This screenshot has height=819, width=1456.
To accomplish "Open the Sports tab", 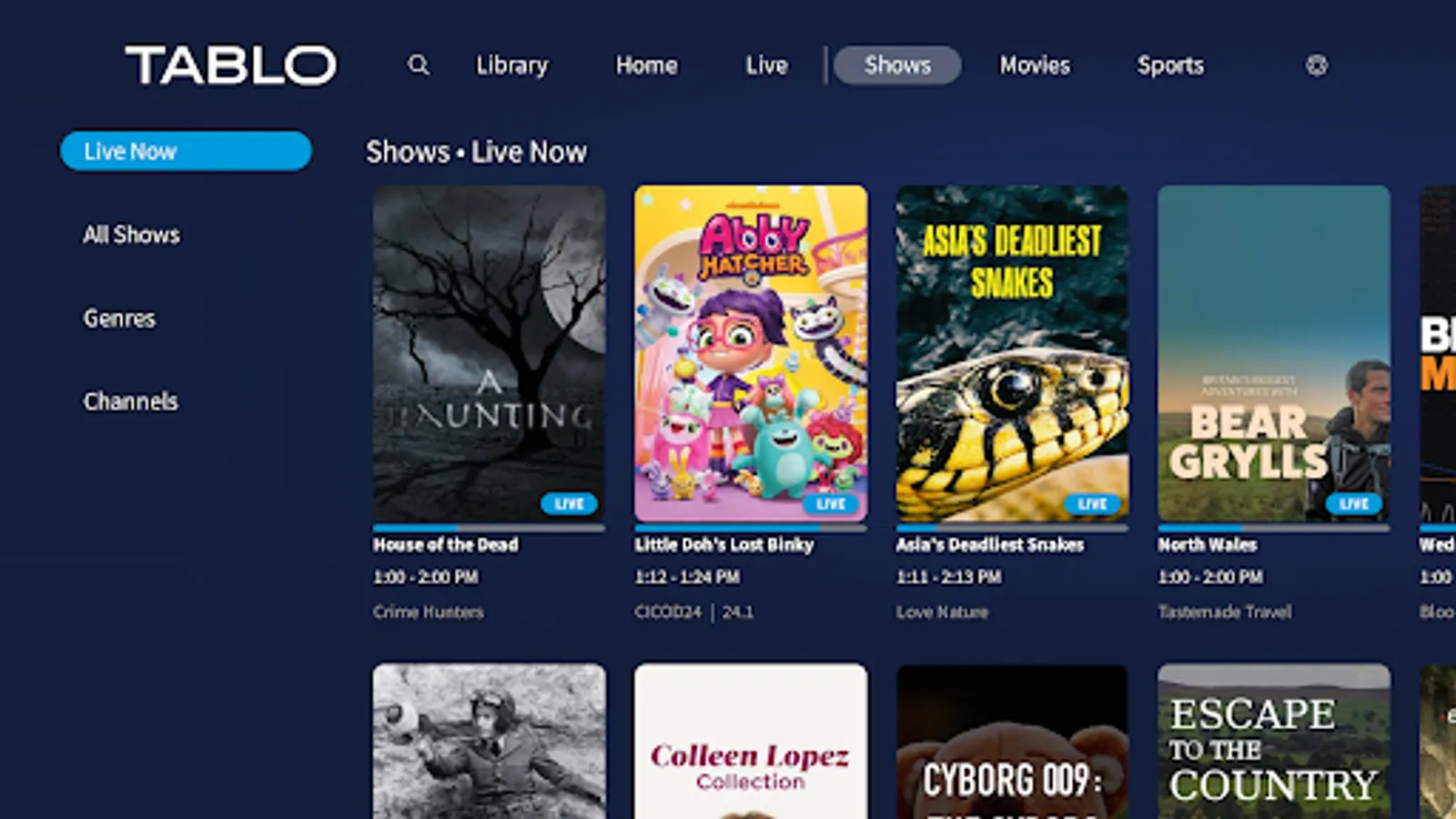I will pyautogui.click(x=1170, y=66).
